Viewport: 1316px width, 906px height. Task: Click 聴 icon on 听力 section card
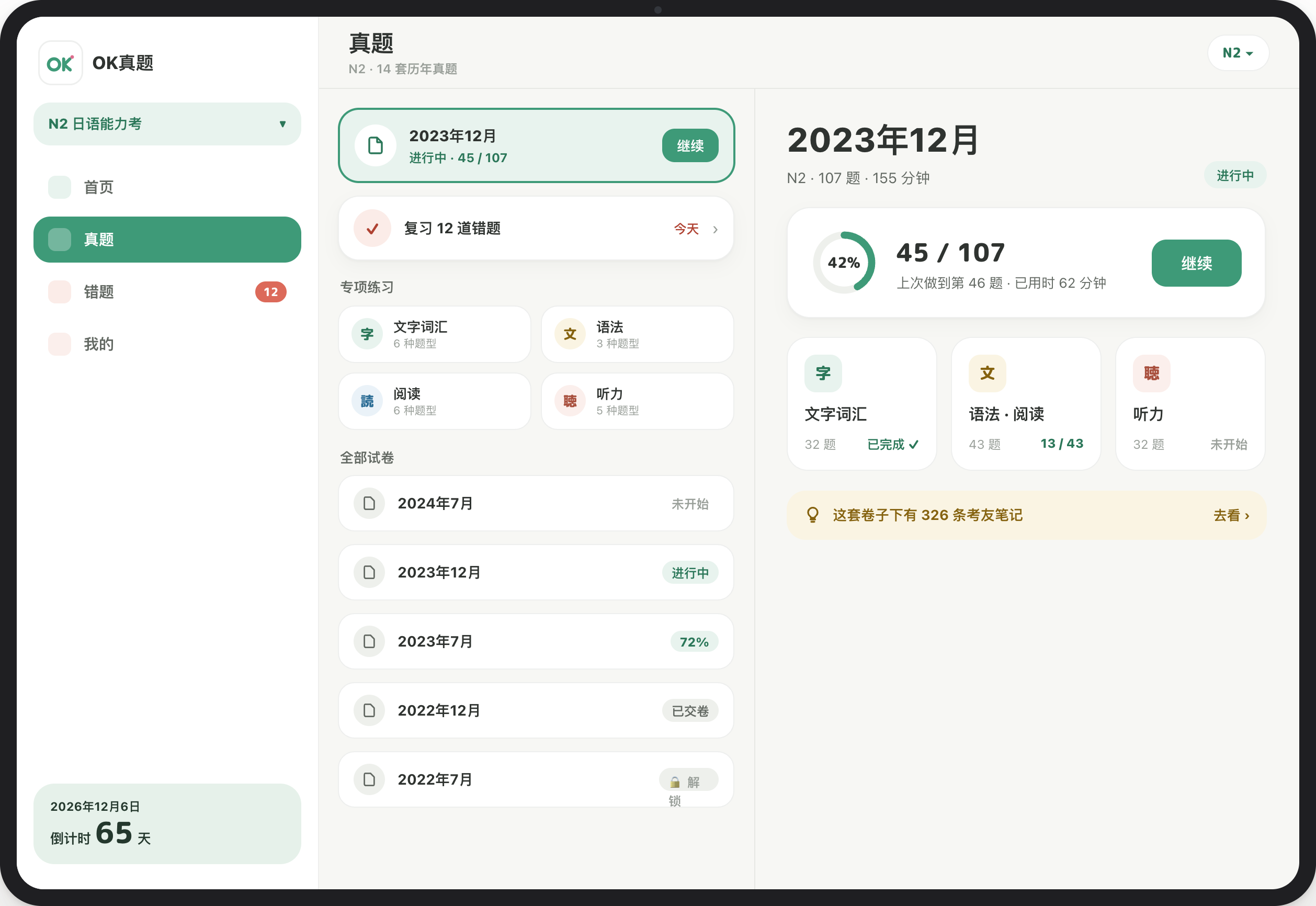coord(1152,373)
